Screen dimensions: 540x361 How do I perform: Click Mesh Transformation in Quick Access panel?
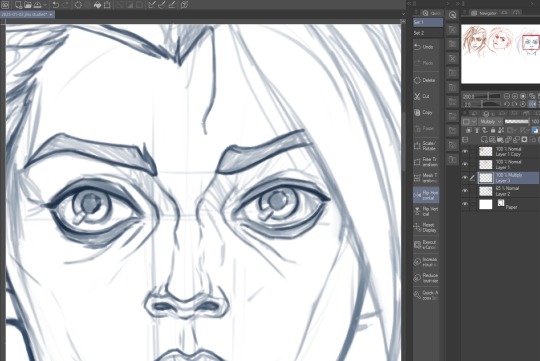(426, 178)
